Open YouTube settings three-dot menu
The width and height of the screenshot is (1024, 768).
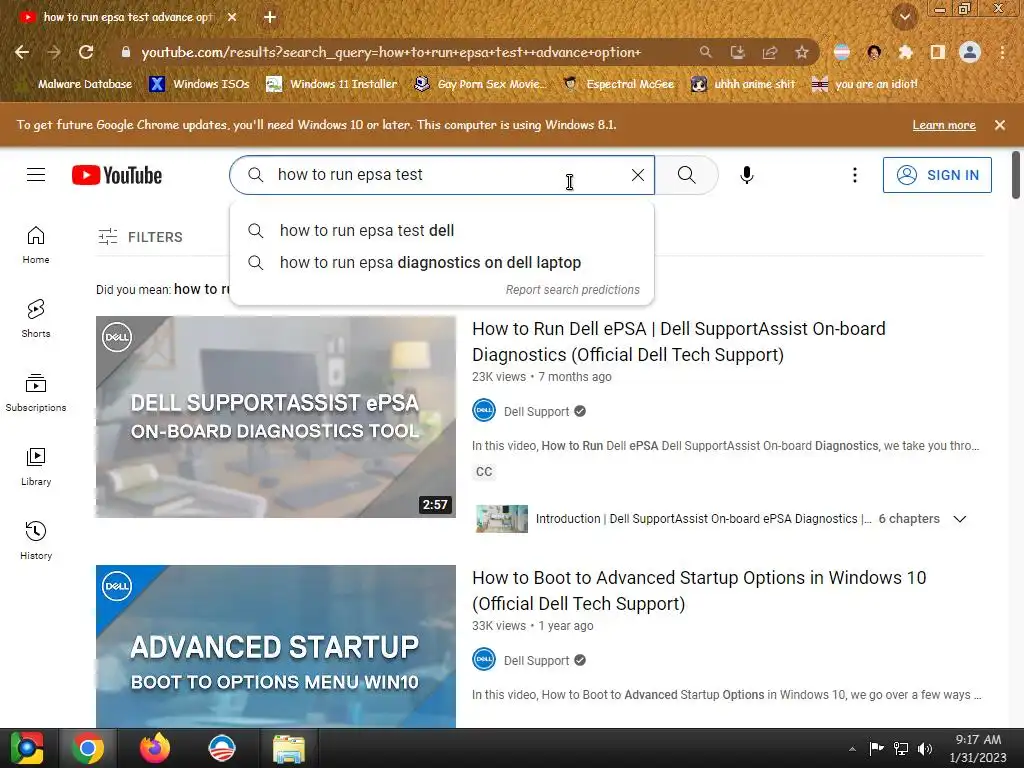855,175
